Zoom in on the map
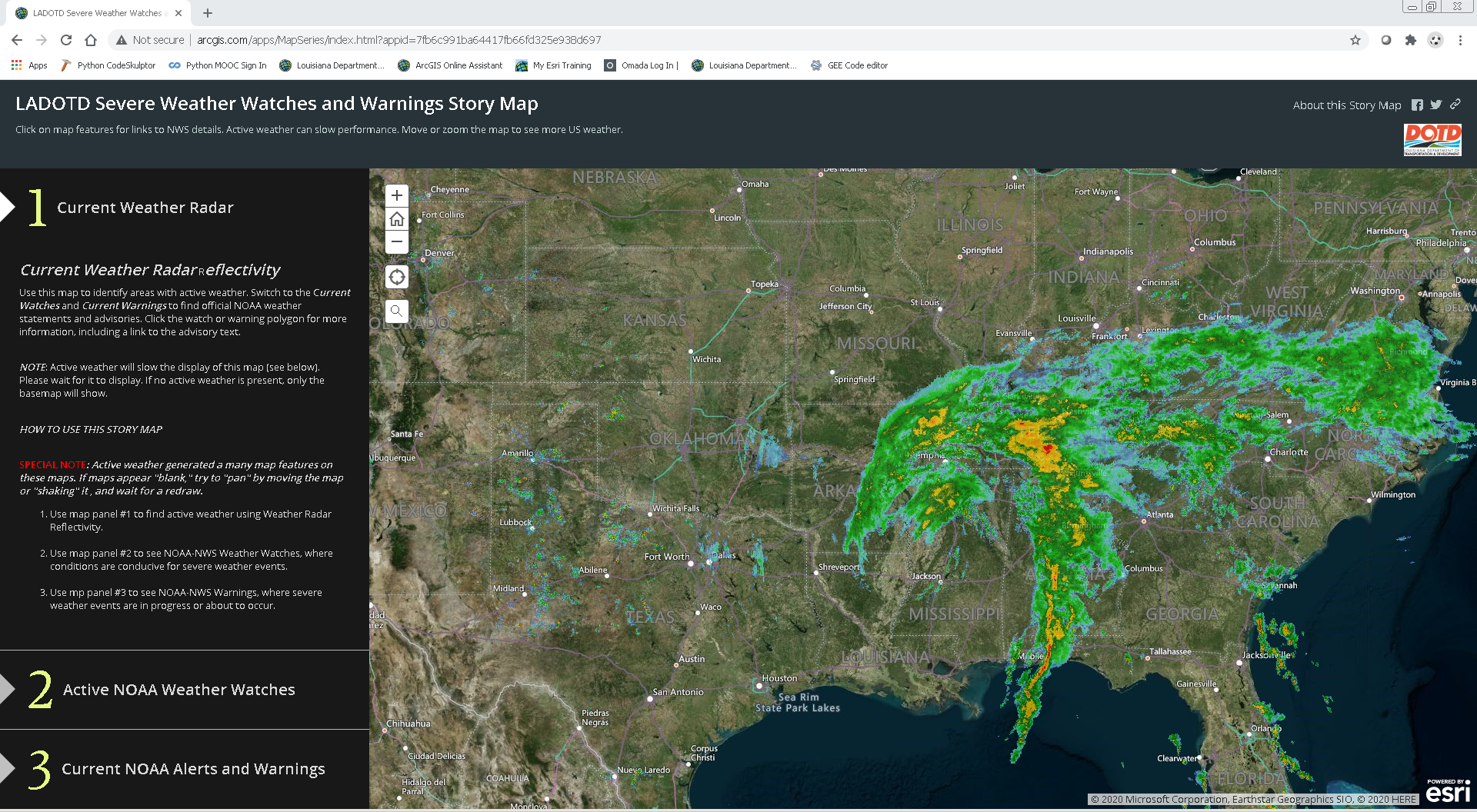1477x812 pixels. (396, 195)
